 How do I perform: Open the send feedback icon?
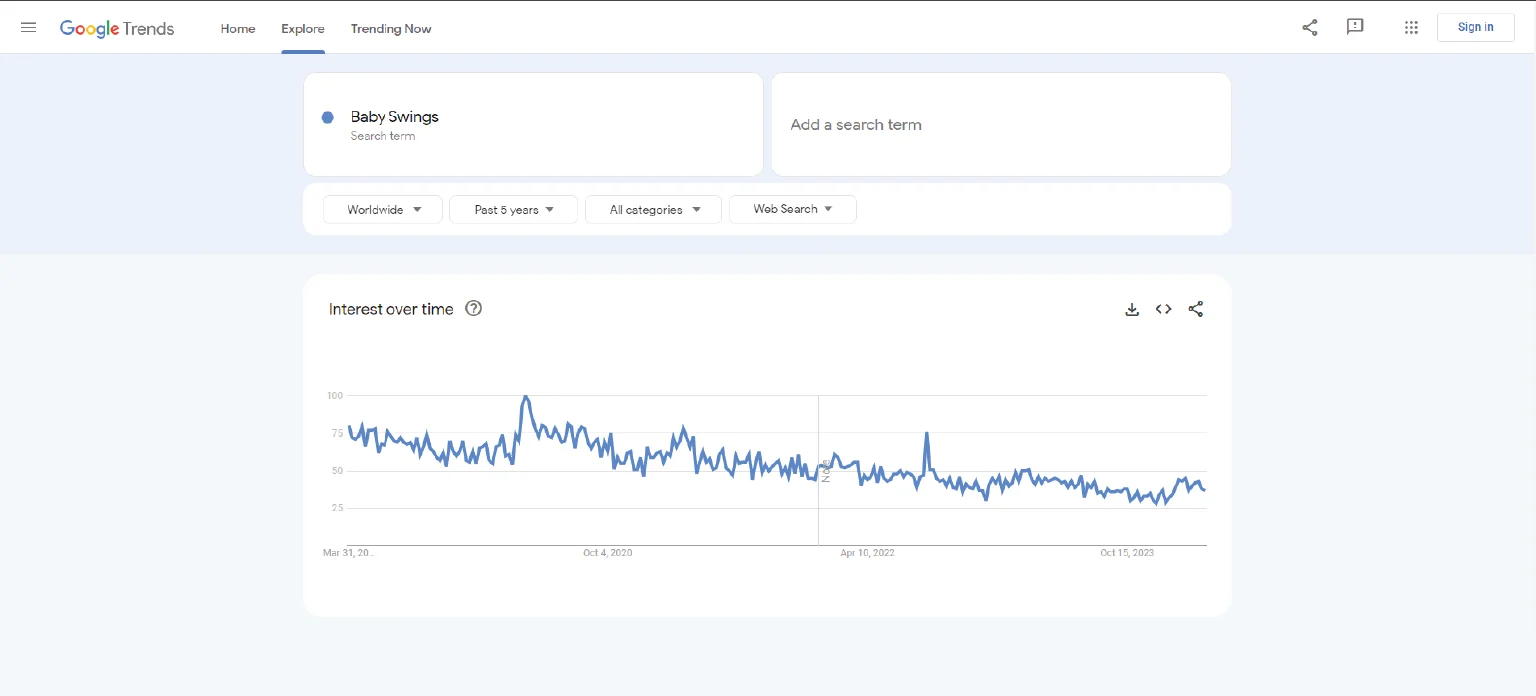1355,27
